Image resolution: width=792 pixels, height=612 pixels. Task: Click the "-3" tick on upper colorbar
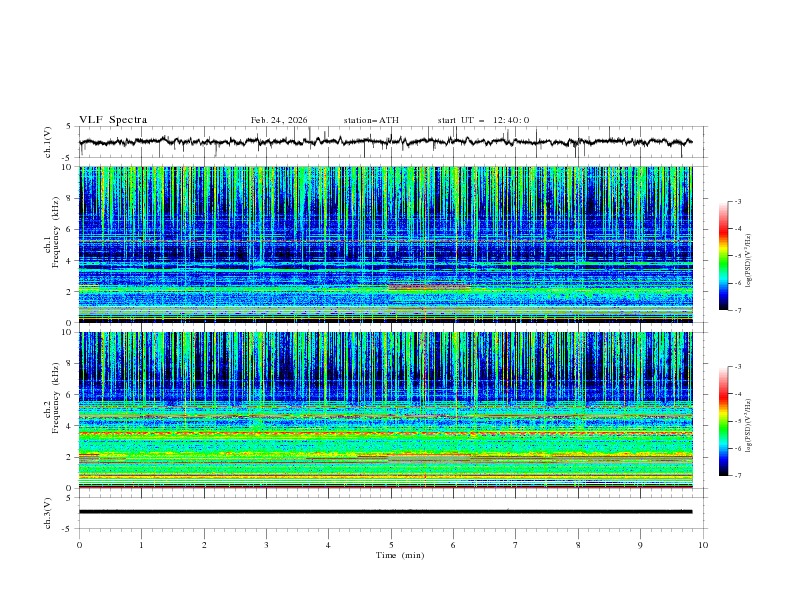pyautogui.click(x=738, y=201)
